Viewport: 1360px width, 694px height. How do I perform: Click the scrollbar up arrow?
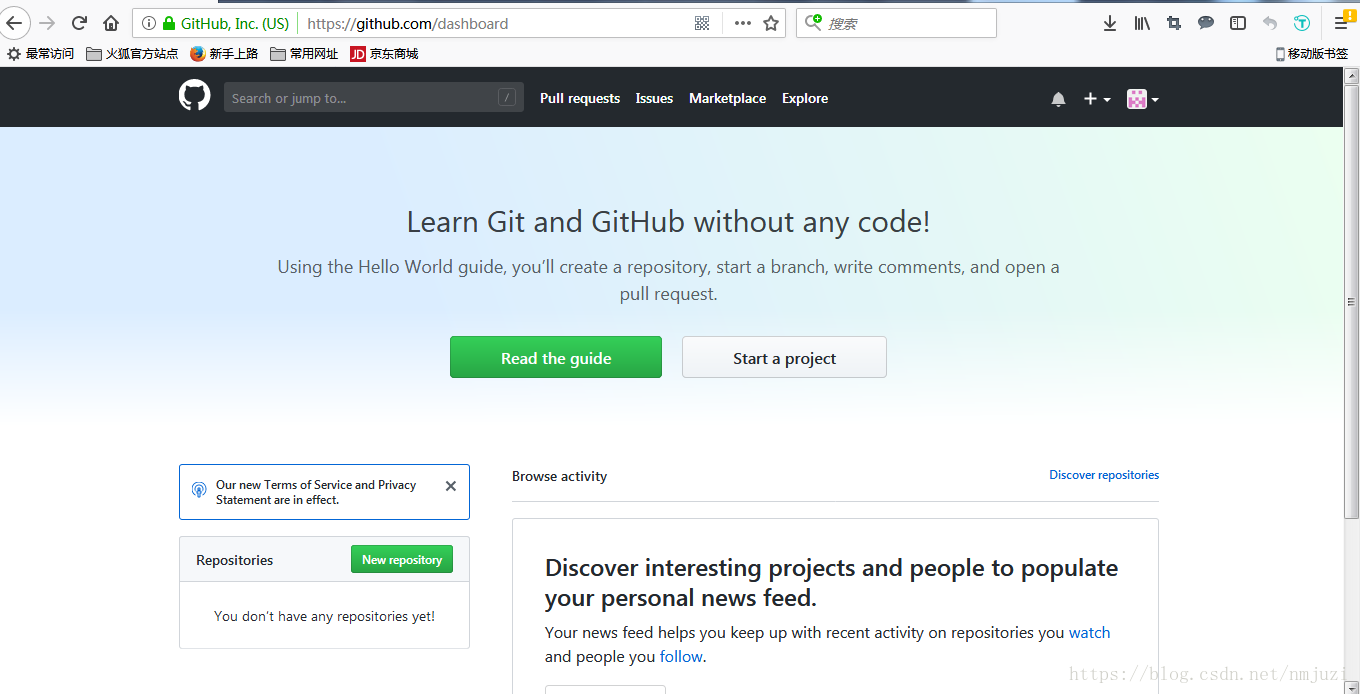[x=1351, y=75]
